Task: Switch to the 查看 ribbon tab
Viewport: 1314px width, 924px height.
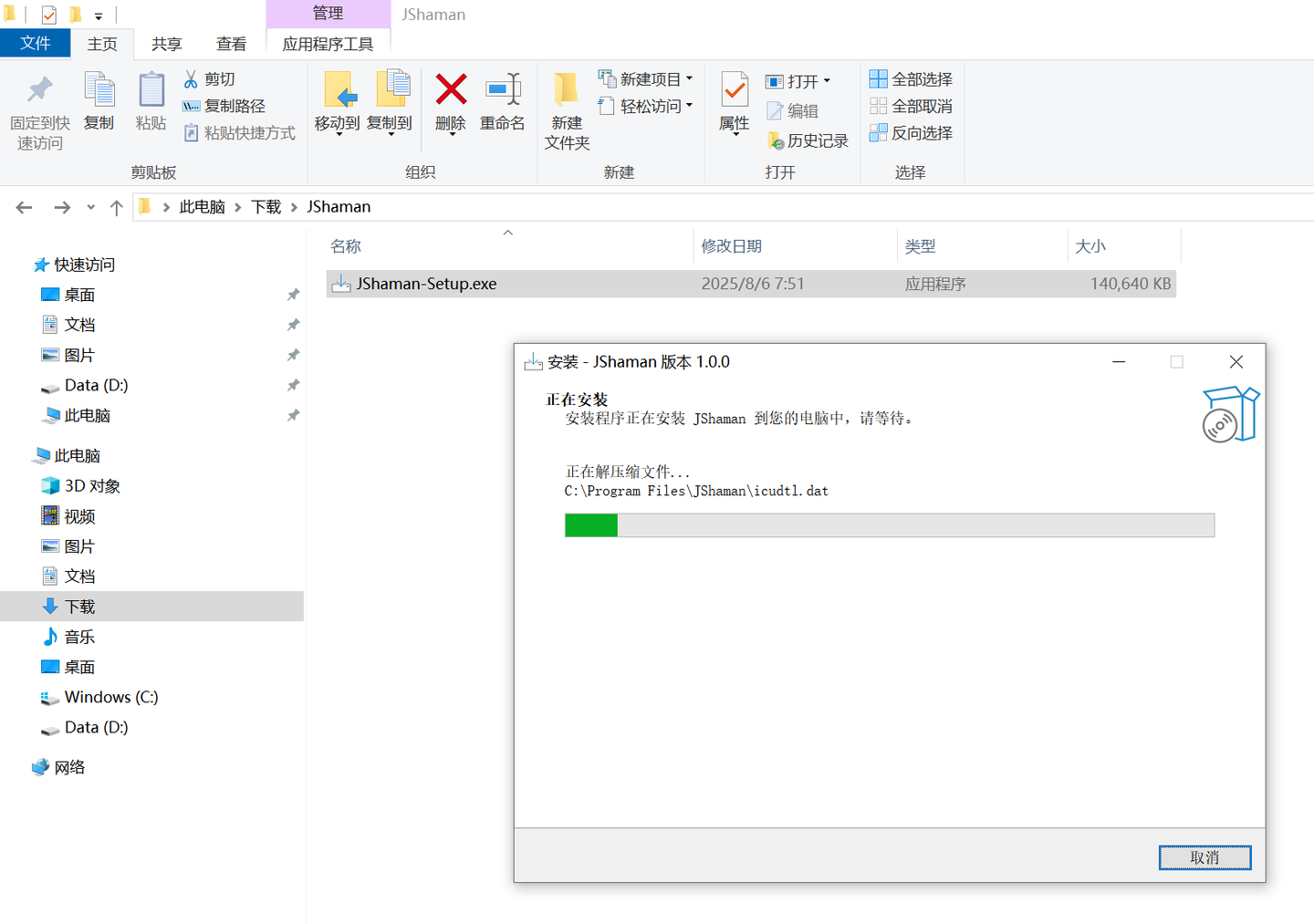Action: [x=231, y=43]
